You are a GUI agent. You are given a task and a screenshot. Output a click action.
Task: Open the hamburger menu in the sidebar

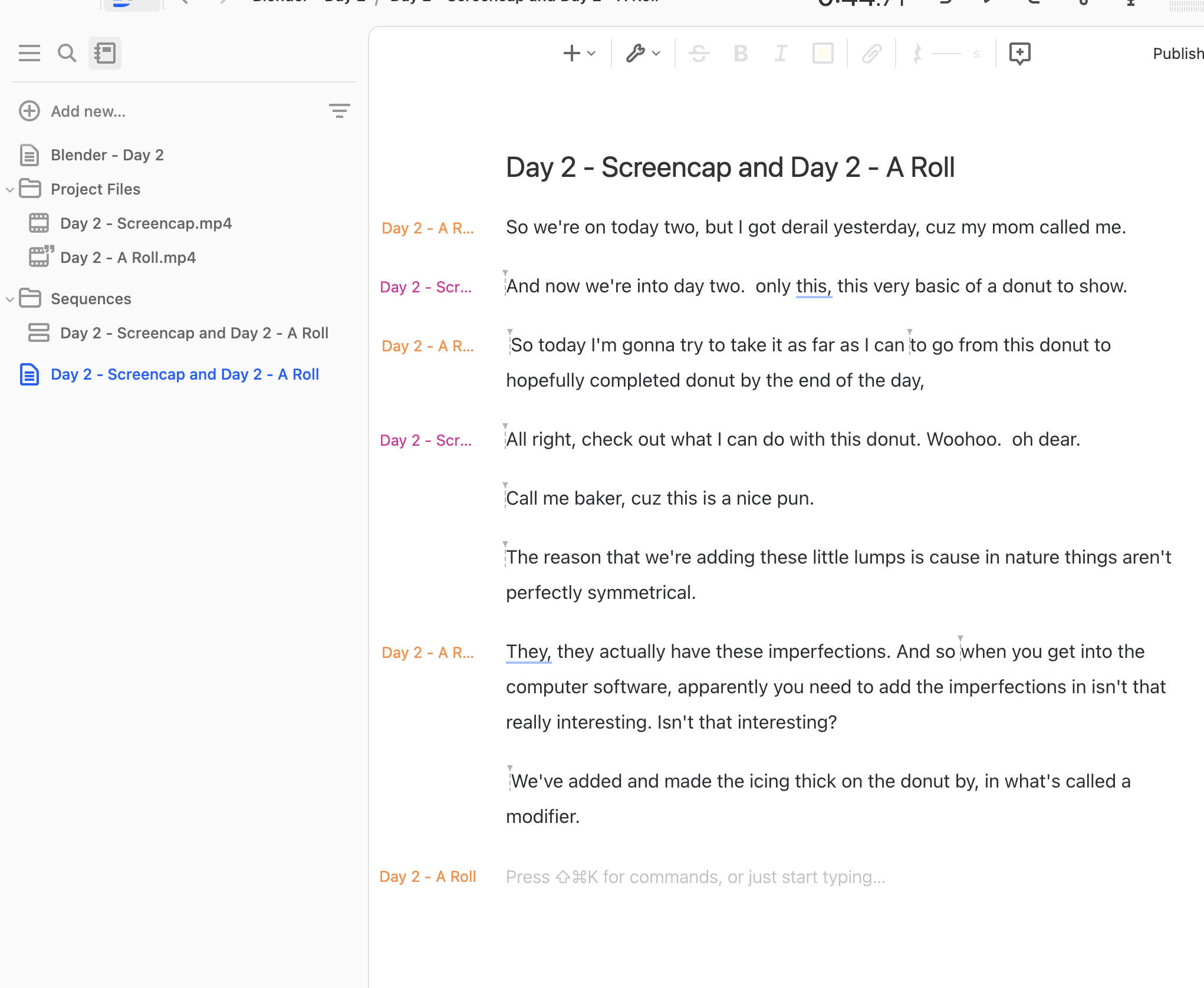[29, 53]
